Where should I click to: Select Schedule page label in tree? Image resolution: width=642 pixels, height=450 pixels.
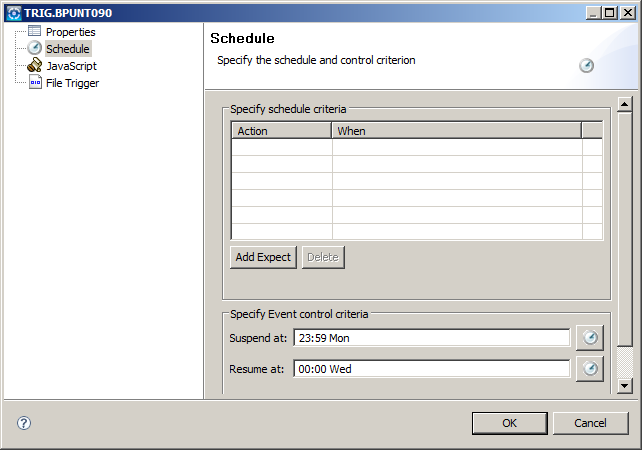point(68,49)
